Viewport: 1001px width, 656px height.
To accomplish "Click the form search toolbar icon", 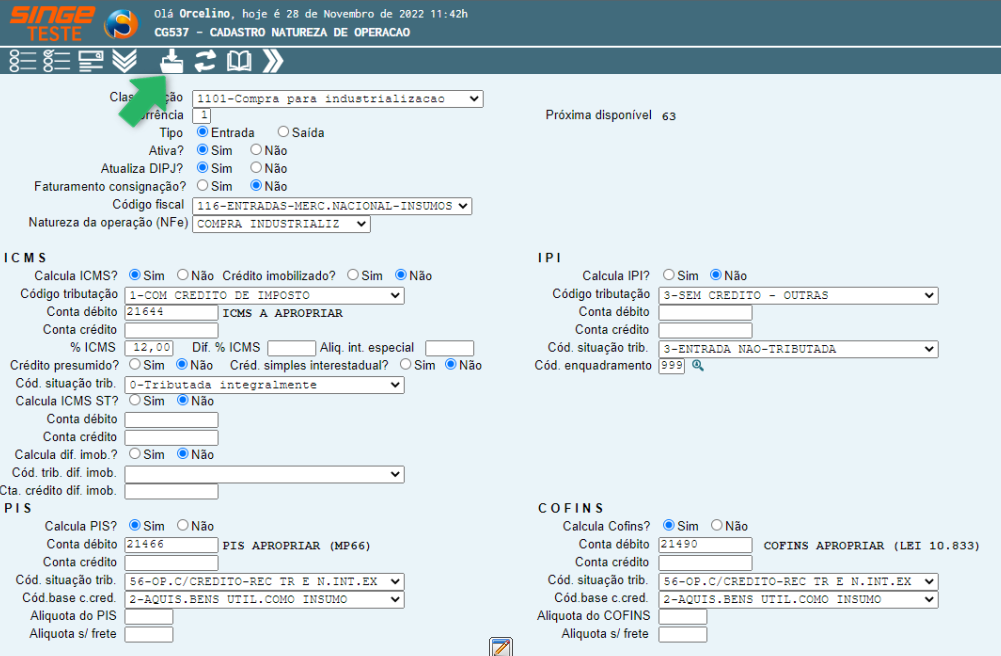I will [91, 61].
